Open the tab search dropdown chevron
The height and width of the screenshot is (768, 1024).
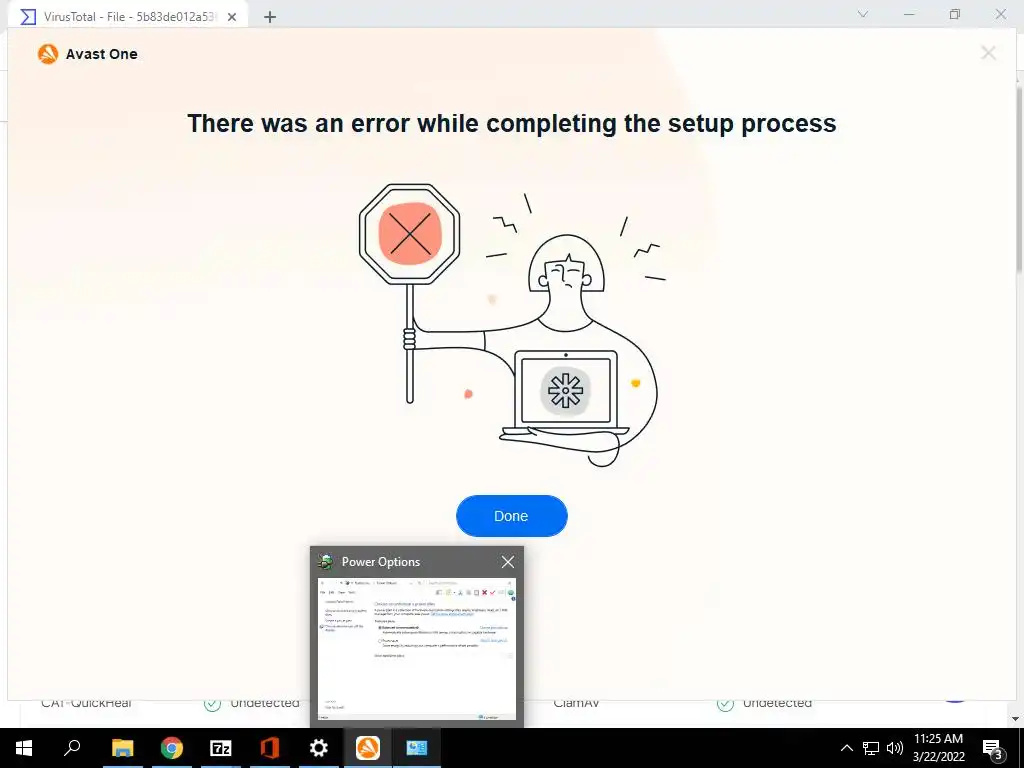(863, 14)
